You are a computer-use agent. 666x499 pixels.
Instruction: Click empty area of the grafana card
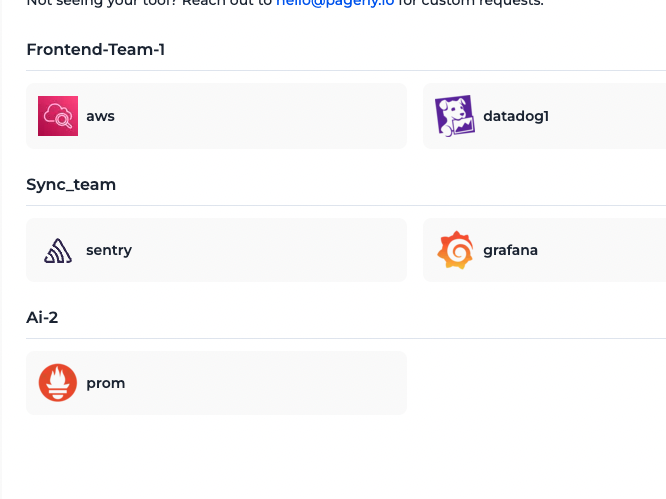pyautogui.click(x=603, y=250)
